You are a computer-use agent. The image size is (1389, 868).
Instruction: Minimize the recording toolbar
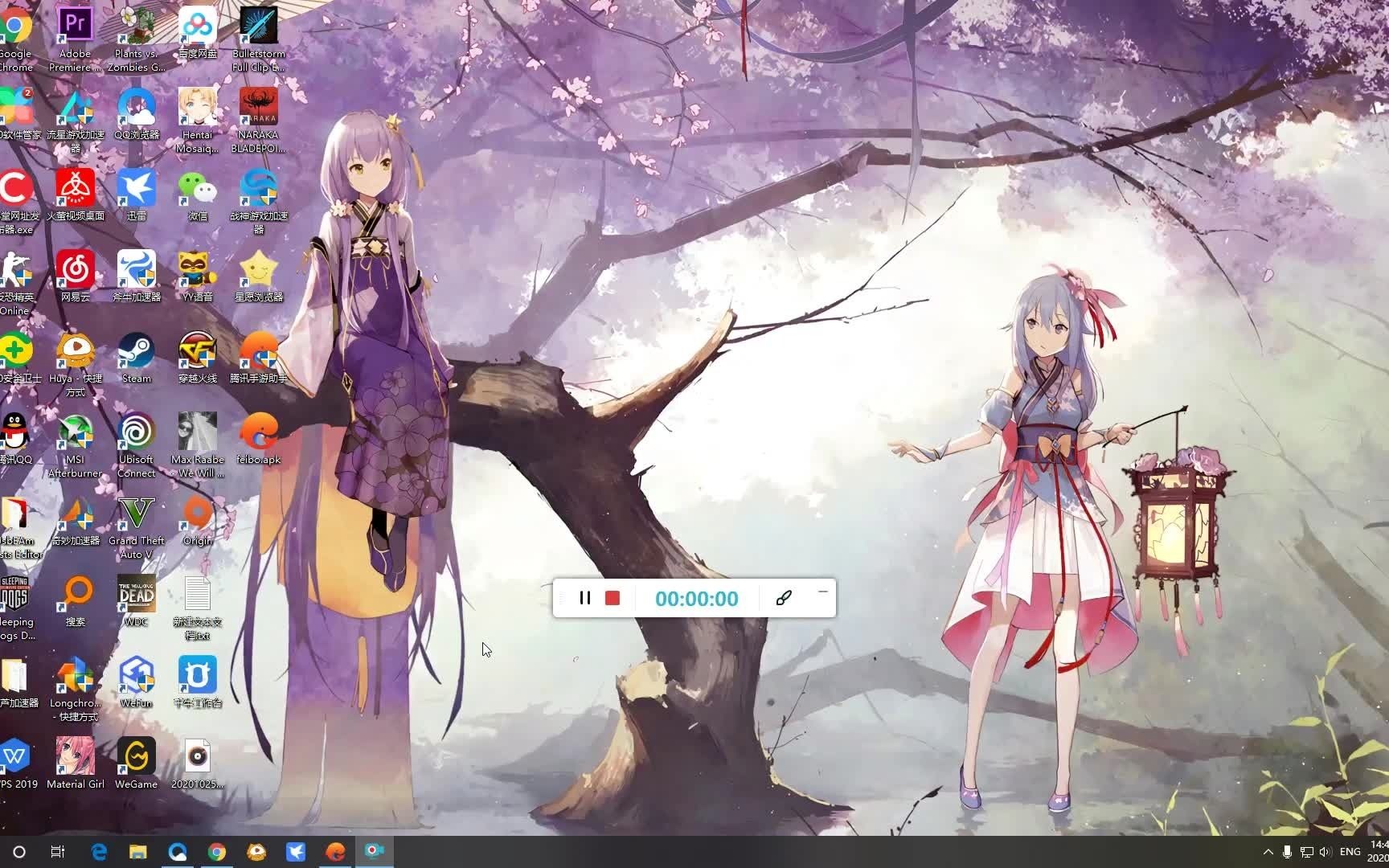click(x=822, y=592)
